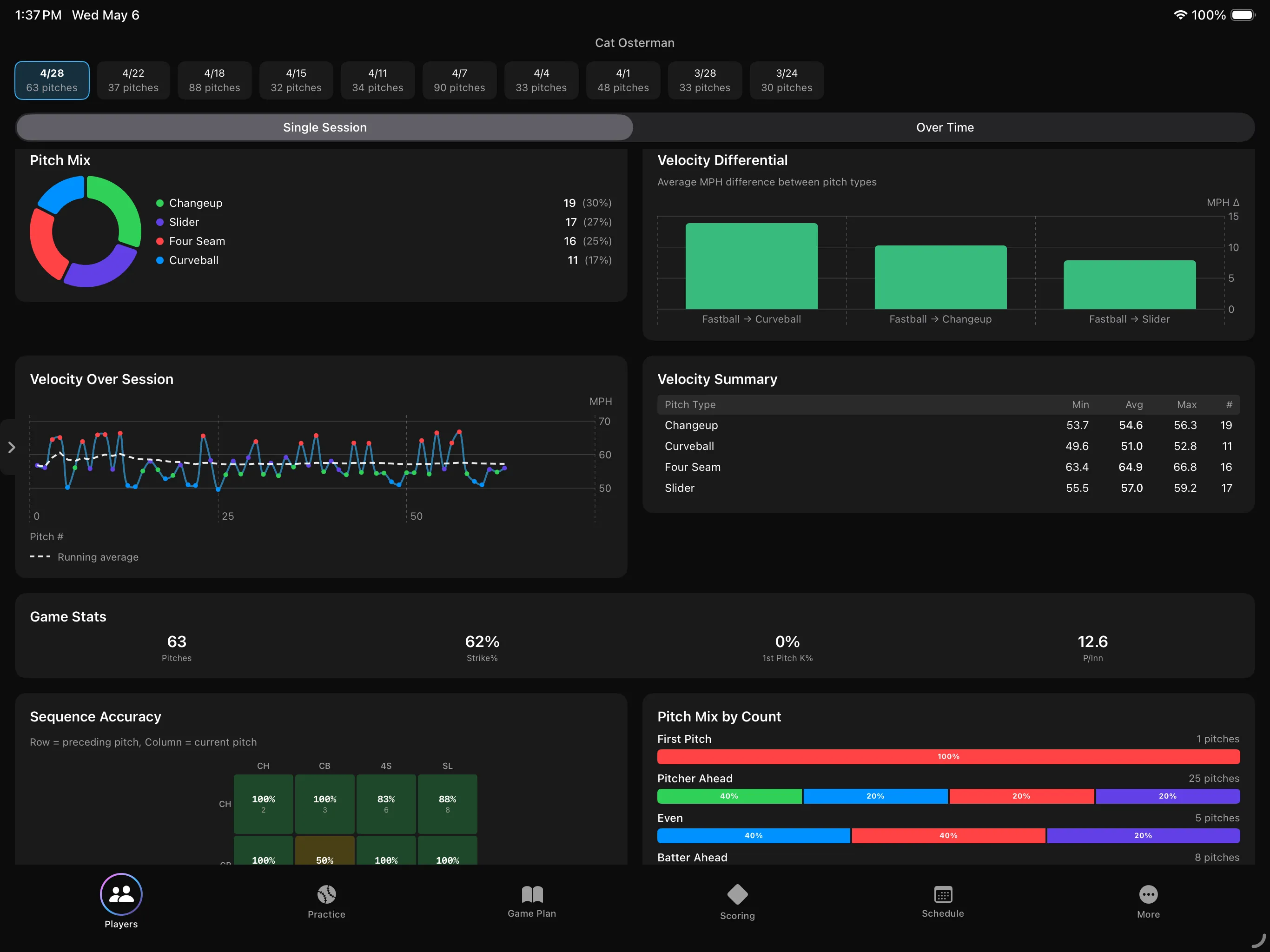Click Pitcher Ahead purple 20% segment
This screenshot has height=952, width=1270.
point(1168,796)
